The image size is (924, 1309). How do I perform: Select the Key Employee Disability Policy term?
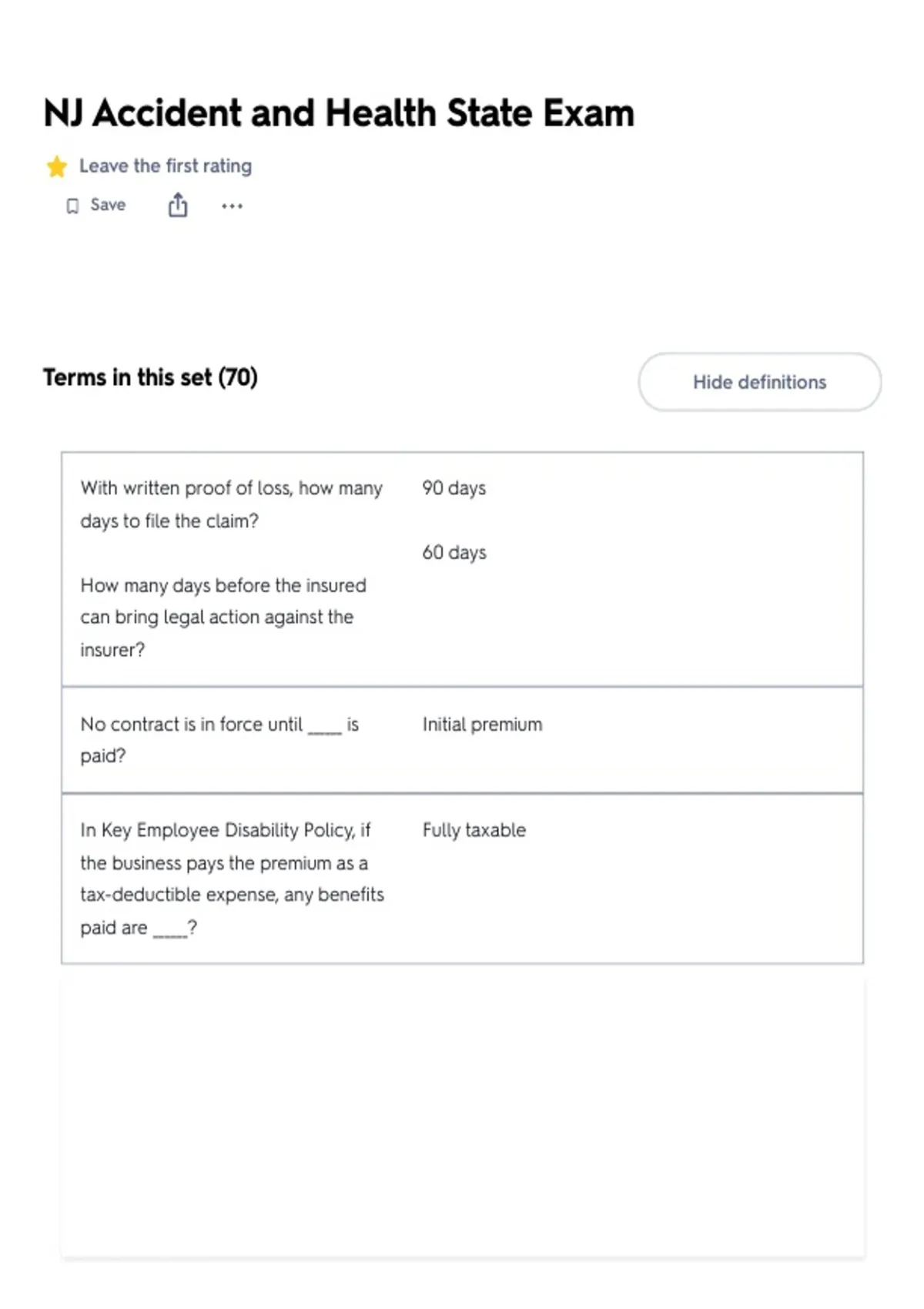pyautogui.click(x=232, y=879)
